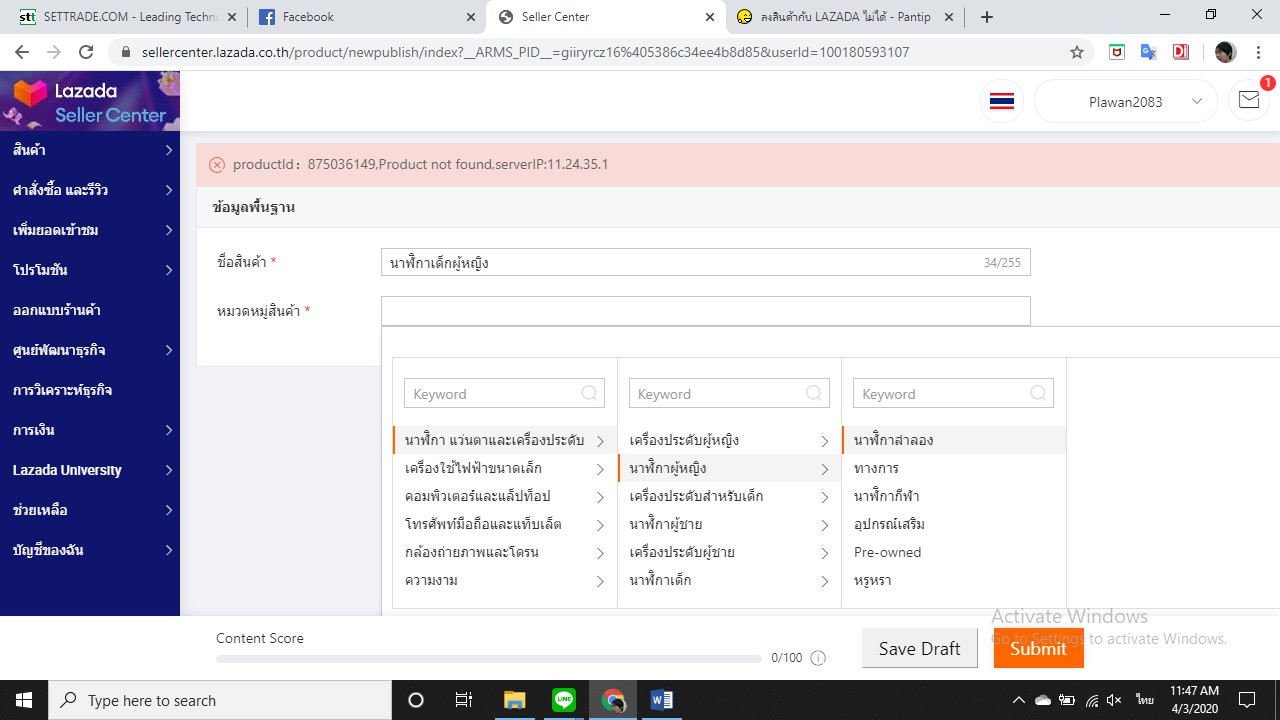Select category ความงาม
The width and height of the screenshot is (1280, 720).
[505, 580]
